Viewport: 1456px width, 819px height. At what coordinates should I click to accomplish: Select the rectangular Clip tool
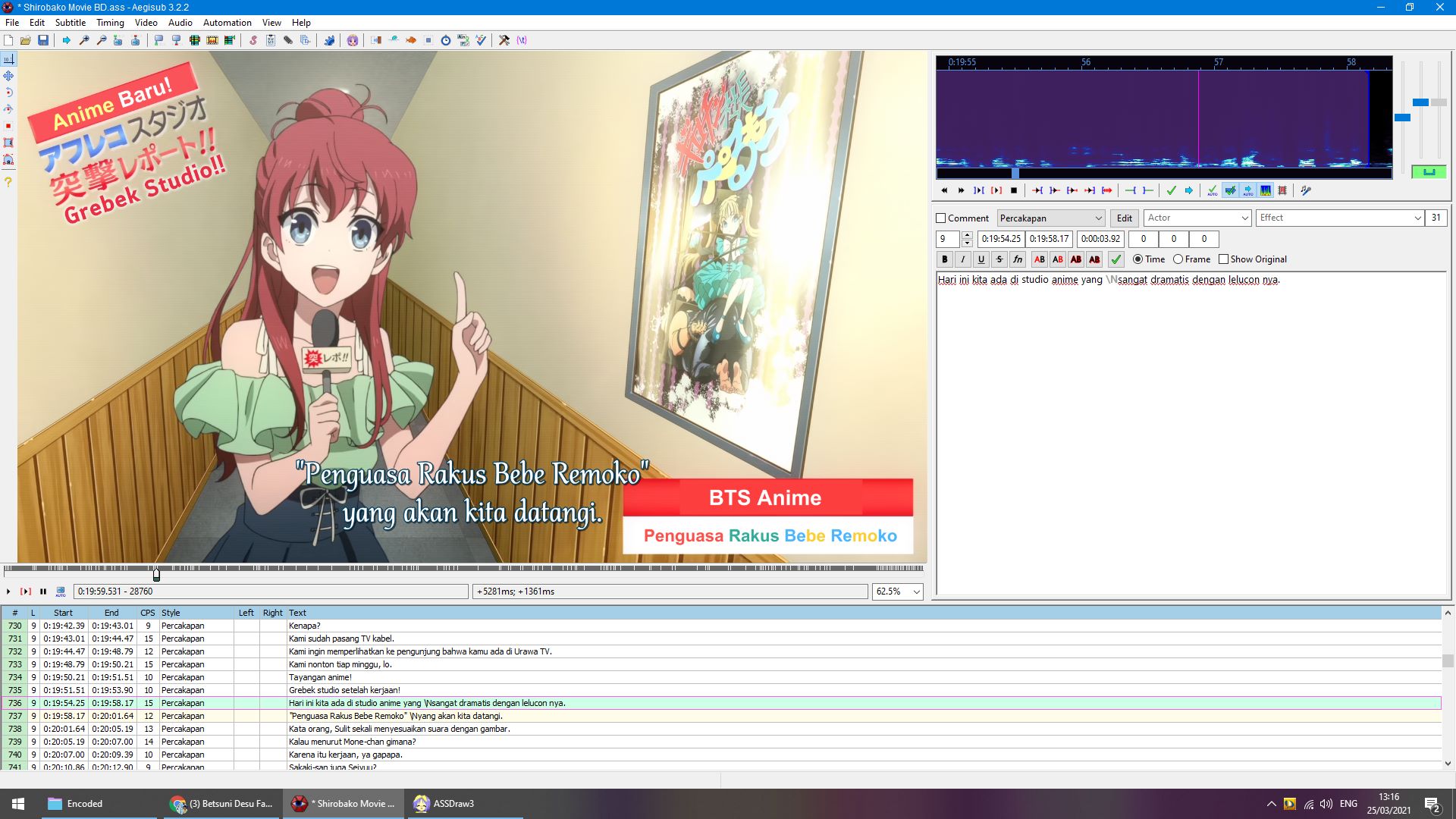[8, 143]
